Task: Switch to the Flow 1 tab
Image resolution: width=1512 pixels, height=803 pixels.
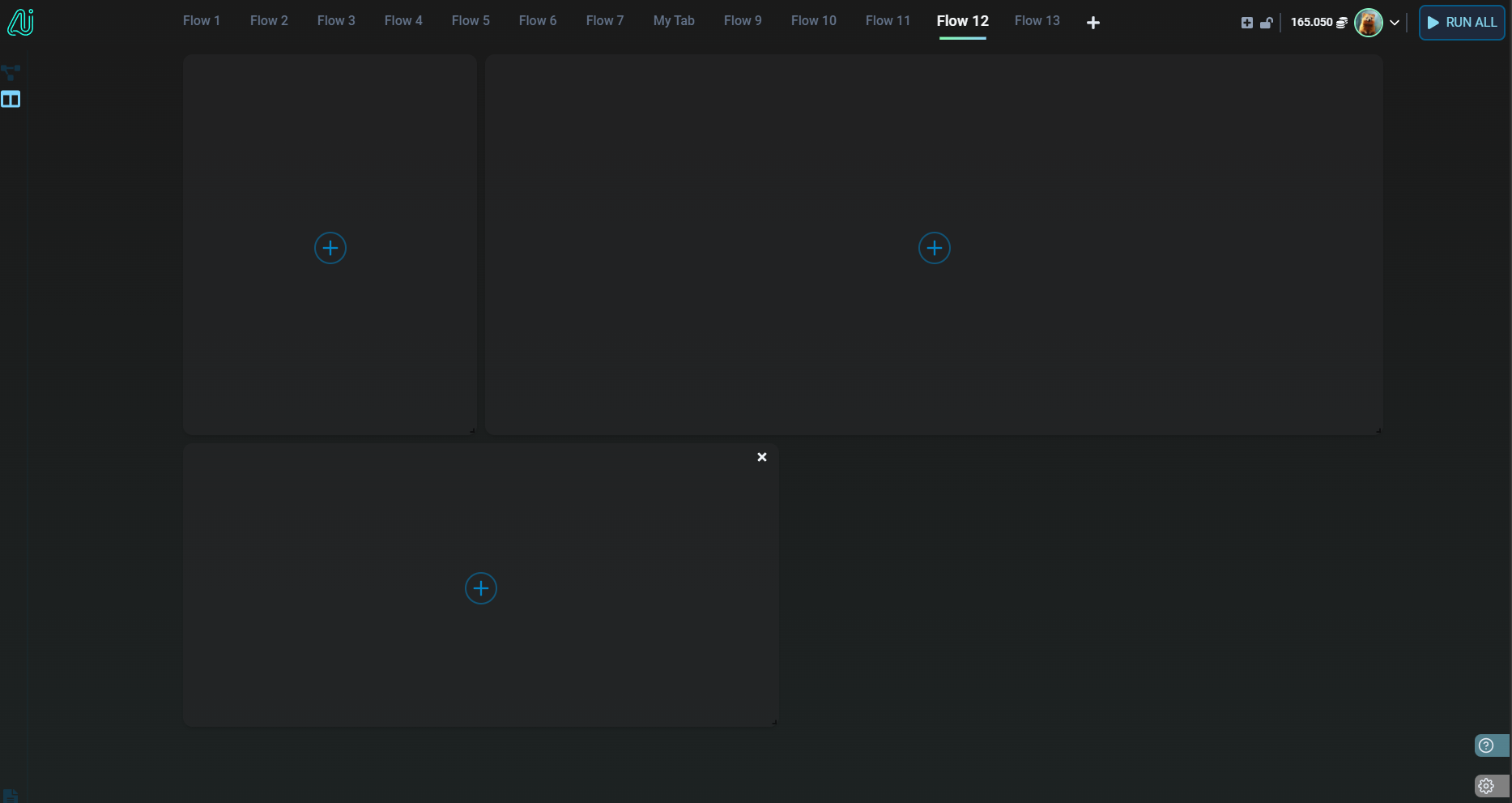Action: (x=202, y=21)
